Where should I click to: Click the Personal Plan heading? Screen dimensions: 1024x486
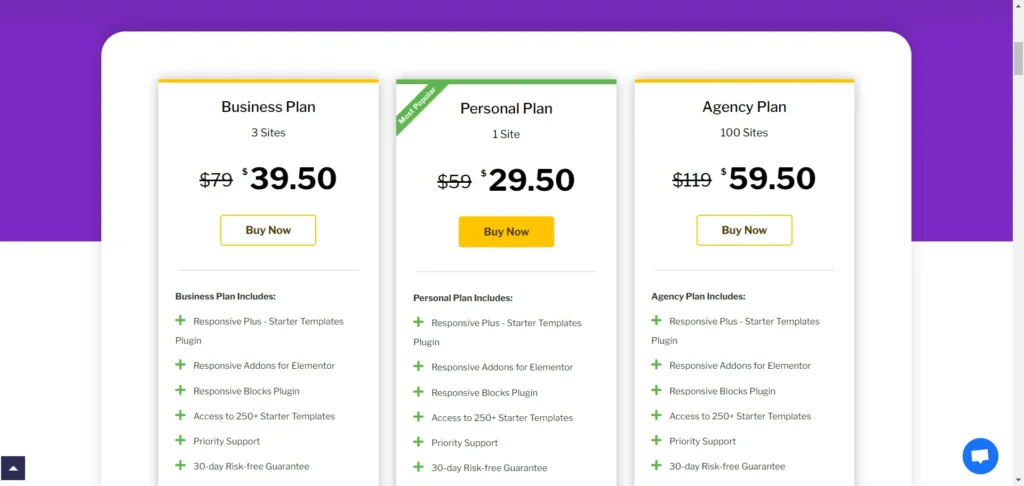[506, 109]
